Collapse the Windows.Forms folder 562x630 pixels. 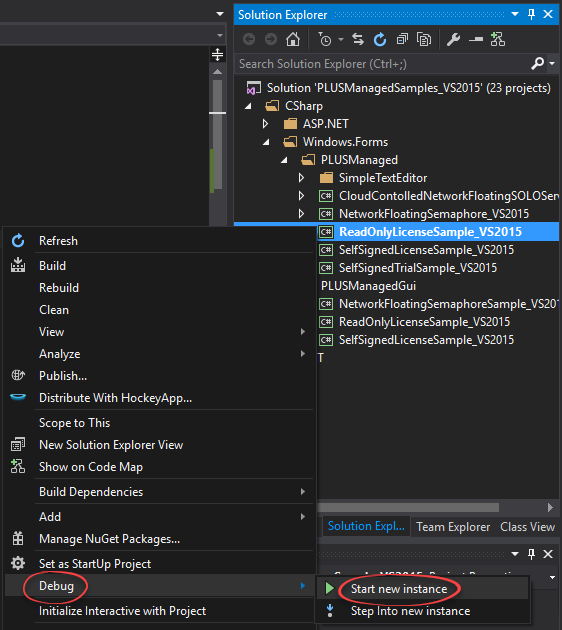[x=266, y=142]
